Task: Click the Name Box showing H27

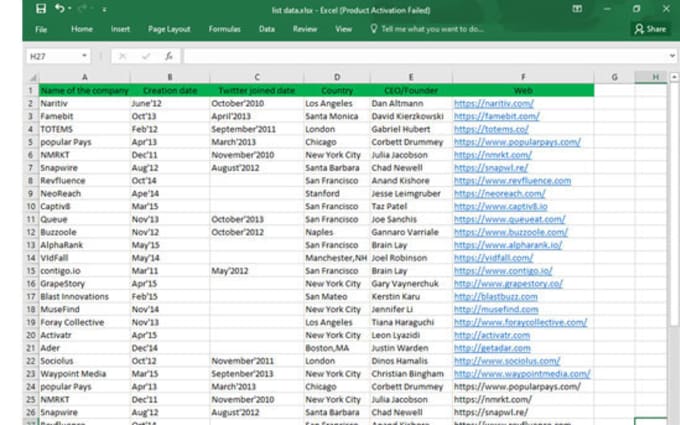Action: pos(53,56)
